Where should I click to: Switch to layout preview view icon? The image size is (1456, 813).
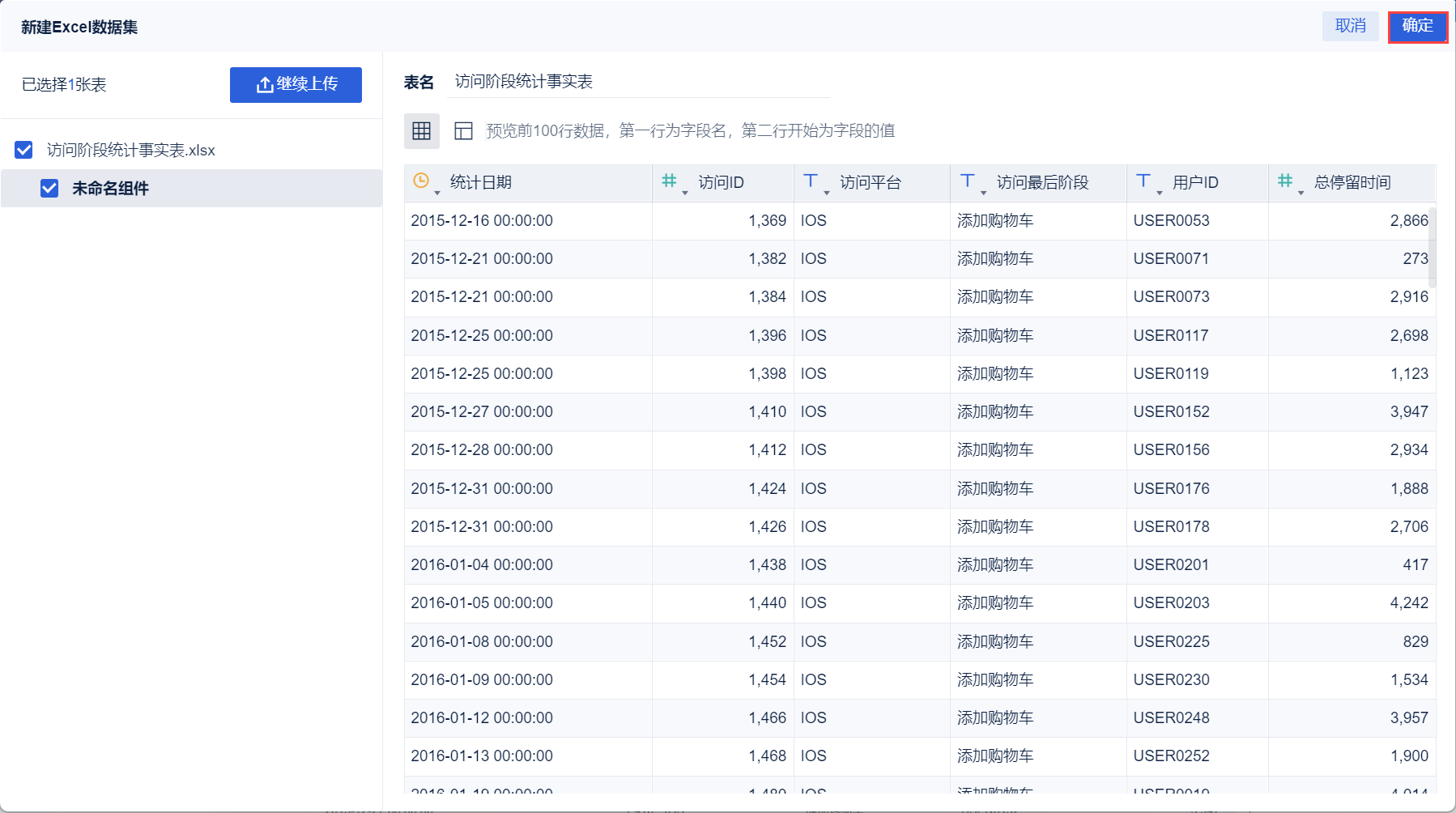[464, 131]
